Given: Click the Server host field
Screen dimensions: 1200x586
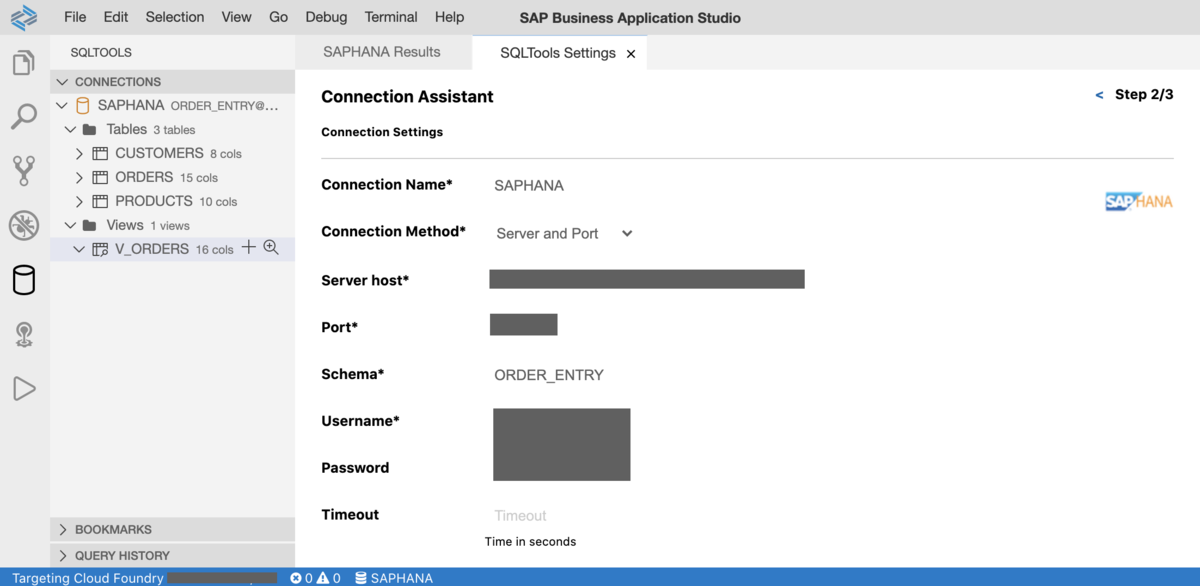Looking at the screenshot, I should coord(647,279).
